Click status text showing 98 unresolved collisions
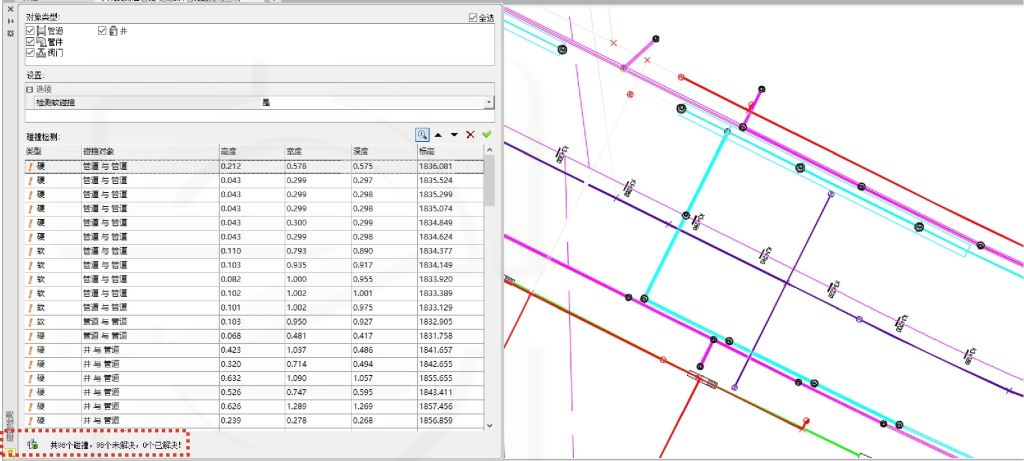 pyautogui.click(x=118, y=445)
